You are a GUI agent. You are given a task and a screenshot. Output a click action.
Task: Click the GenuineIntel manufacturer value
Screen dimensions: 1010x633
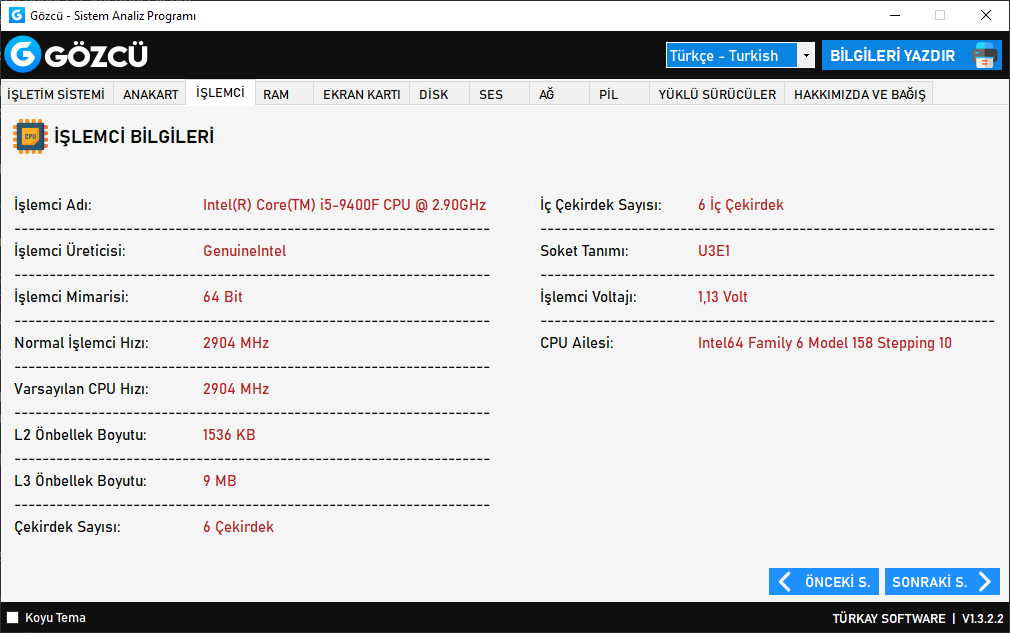point(245,251)
